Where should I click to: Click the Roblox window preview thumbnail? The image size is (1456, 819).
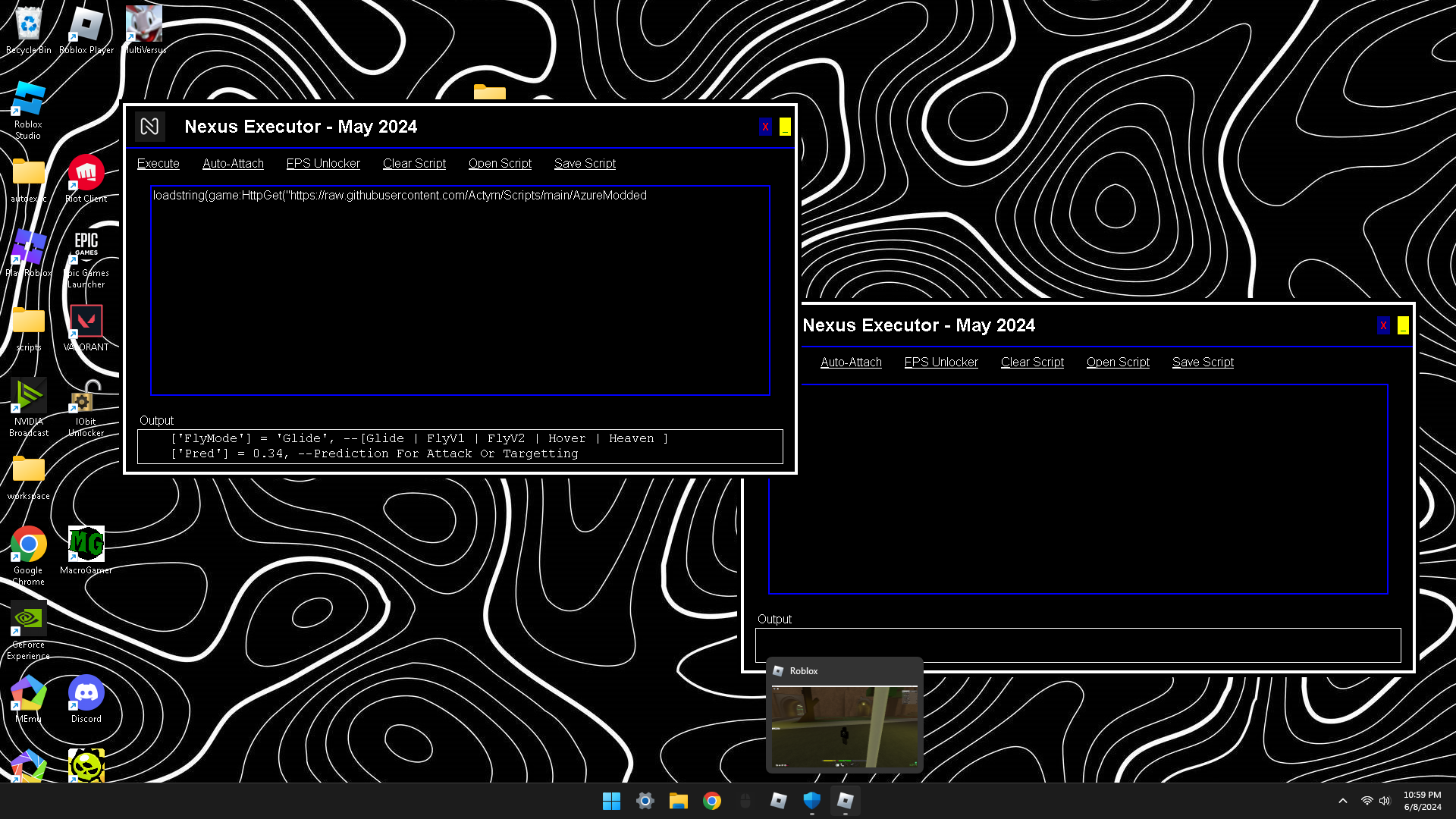point(844,726)
